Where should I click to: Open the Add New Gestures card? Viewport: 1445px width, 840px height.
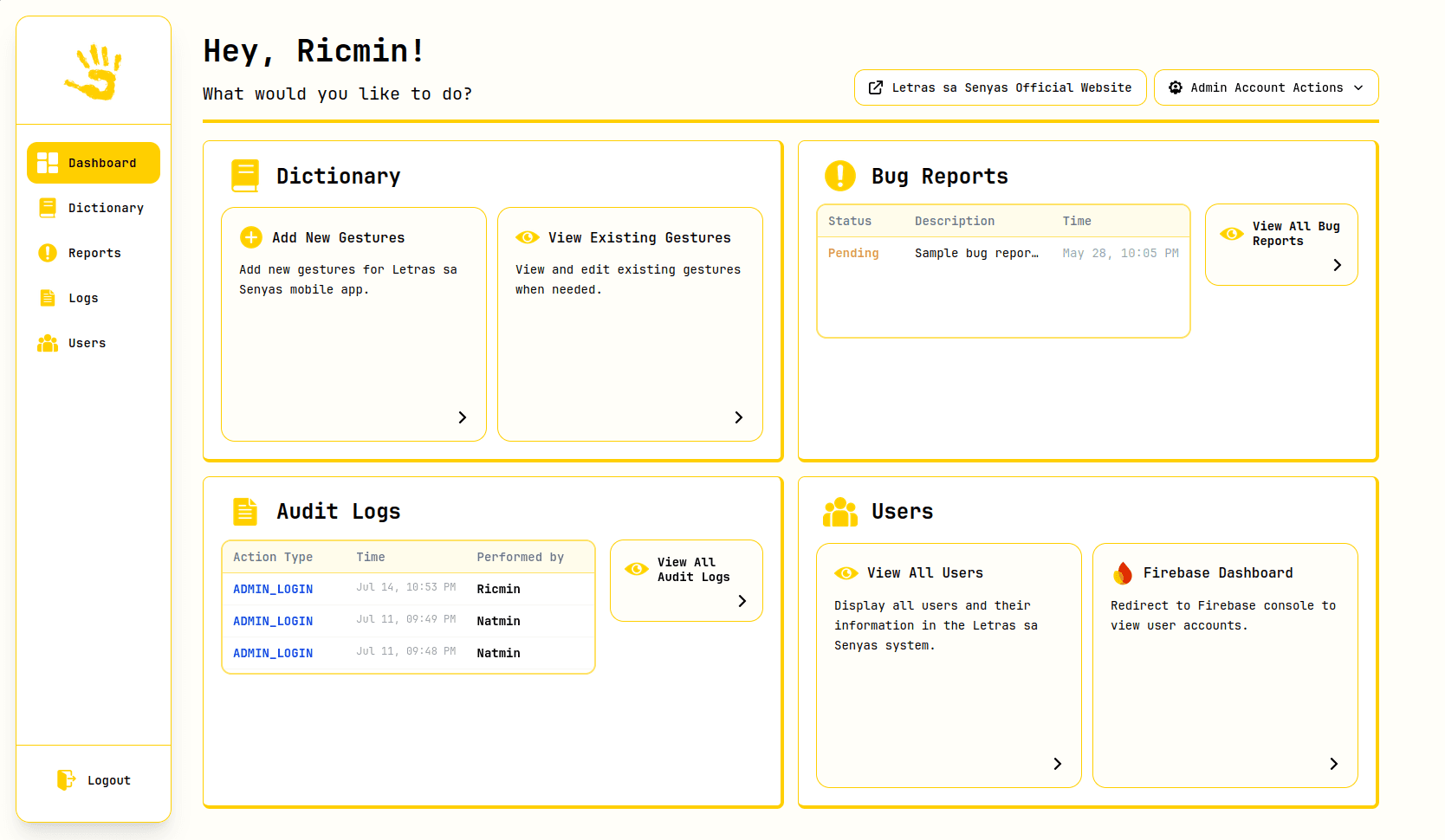tap(353, 324)
